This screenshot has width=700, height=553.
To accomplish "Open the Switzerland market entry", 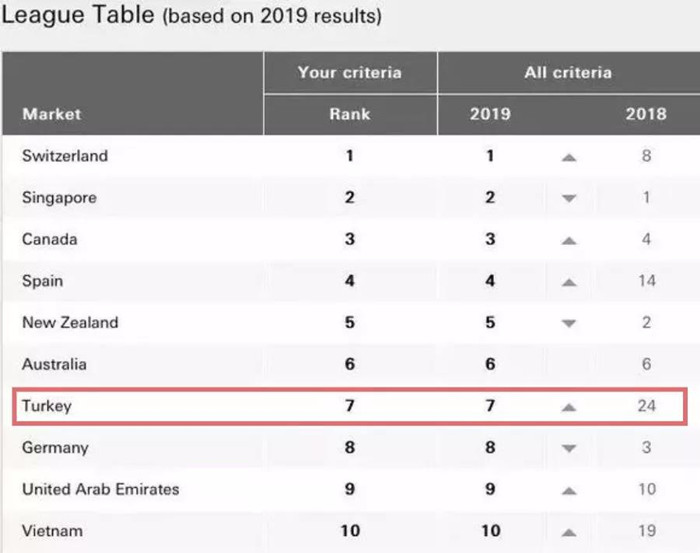I will (65, 156).
